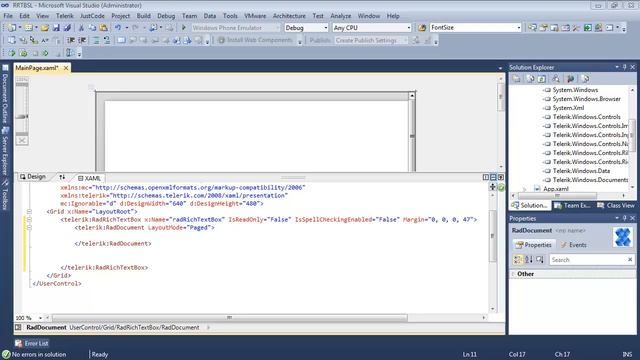Click the green Start Debugging arrow
640x360 pixels.
pyautogui.click(x=184, y=28)
